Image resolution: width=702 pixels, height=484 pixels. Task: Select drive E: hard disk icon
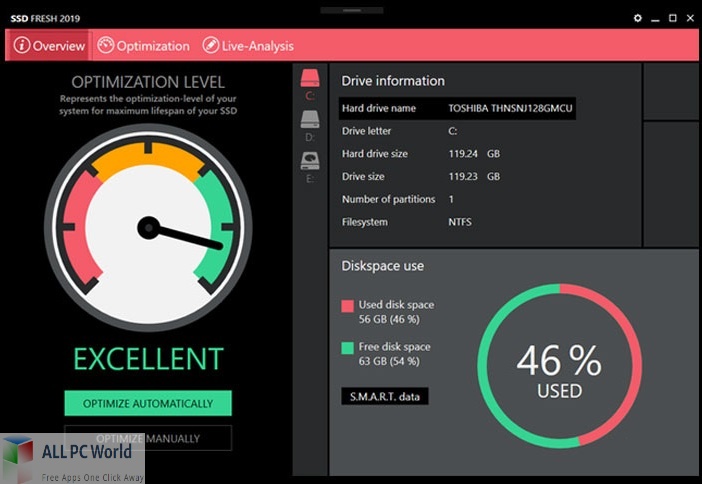pos(310,161)
